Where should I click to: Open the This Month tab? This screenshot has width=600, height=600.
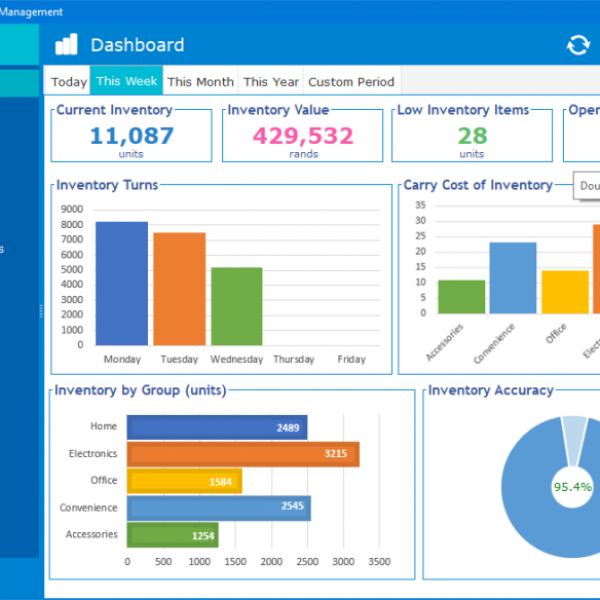point(200,82)
